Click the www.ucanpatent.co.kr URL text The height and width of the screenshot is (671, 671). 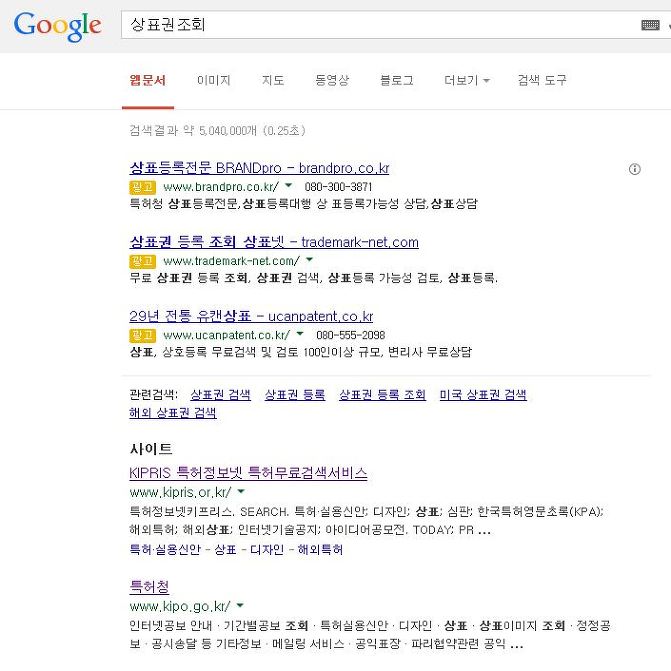227,335
